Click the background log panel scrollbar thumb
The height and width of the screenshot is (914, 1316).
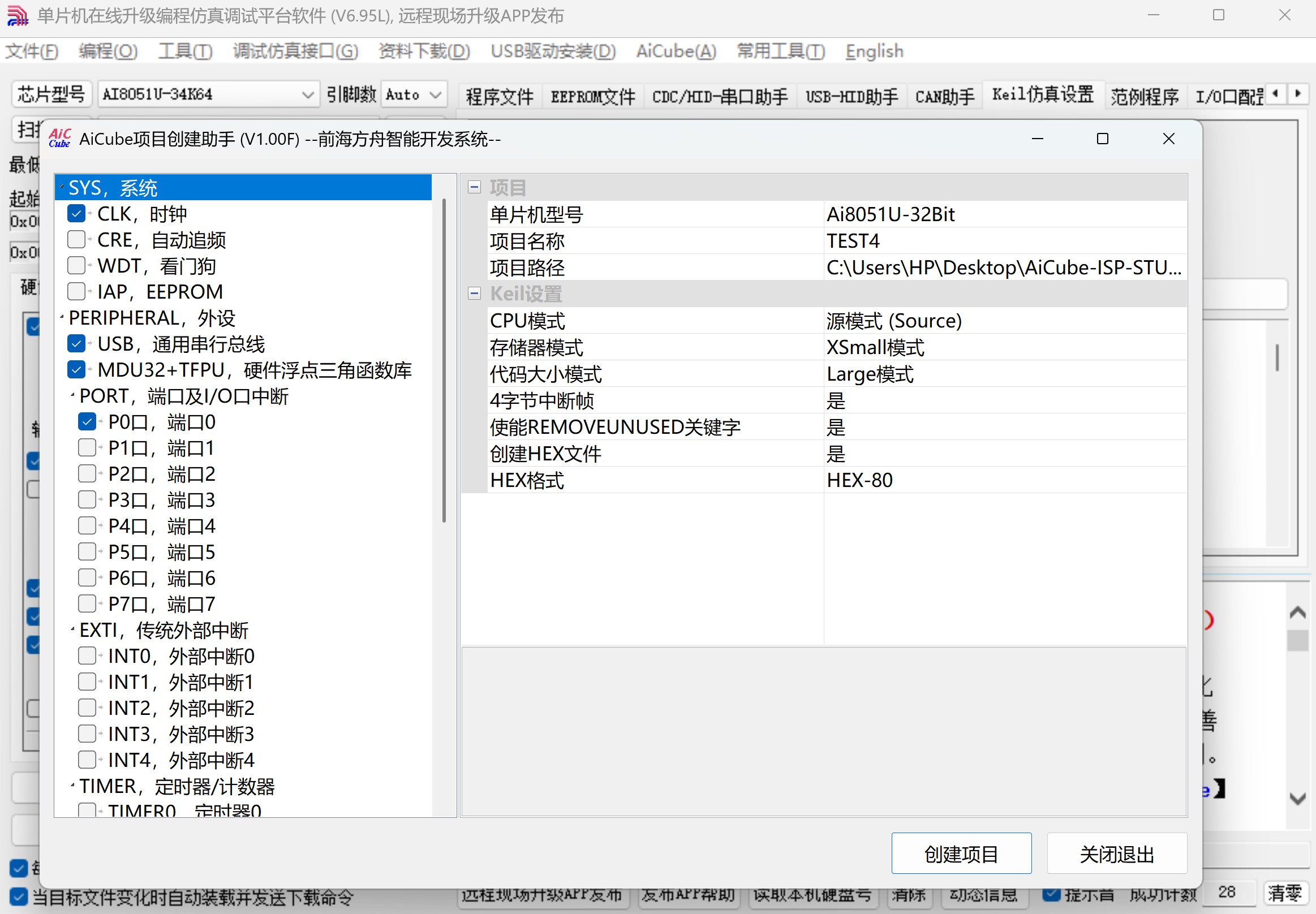click(x=1297, y=640)
